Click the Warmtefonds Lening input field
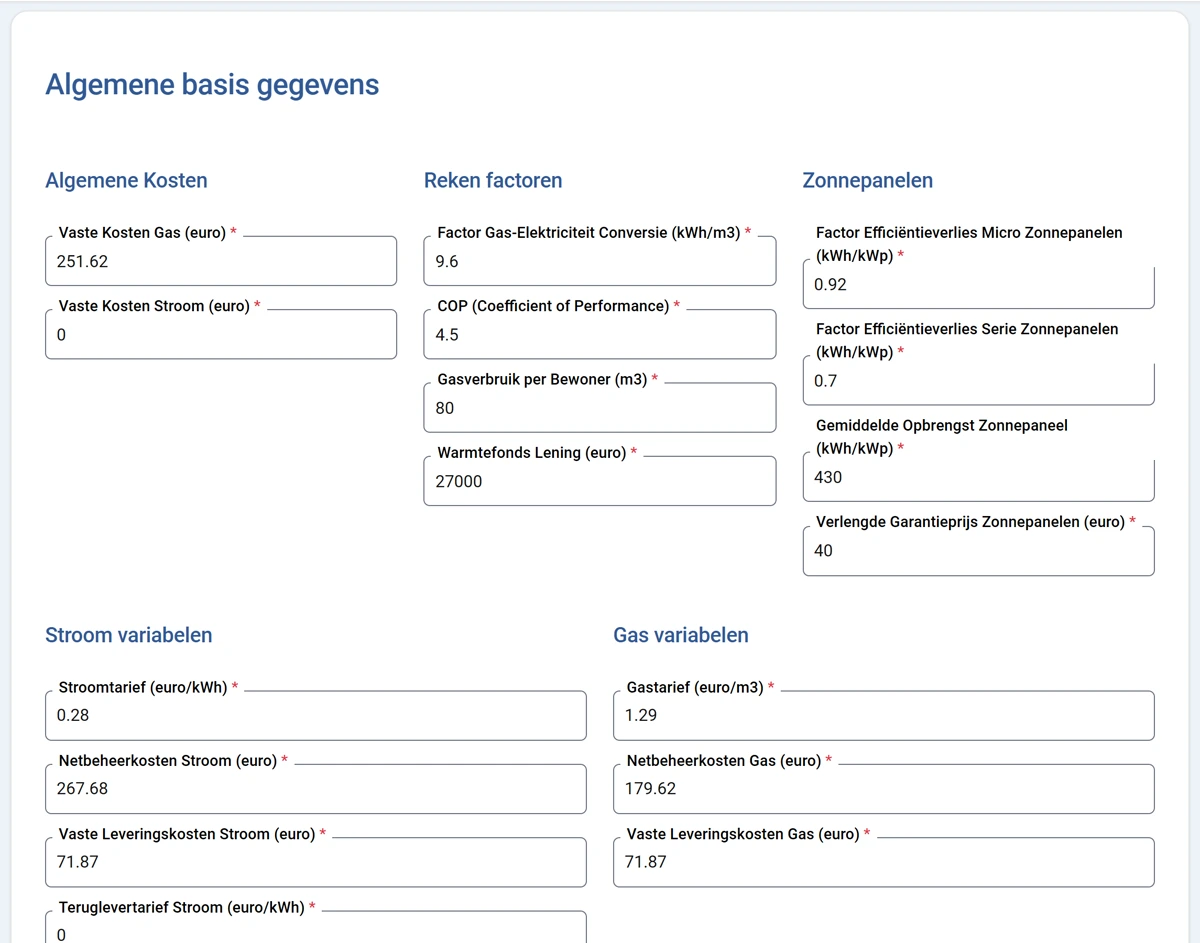 (600, 481)
